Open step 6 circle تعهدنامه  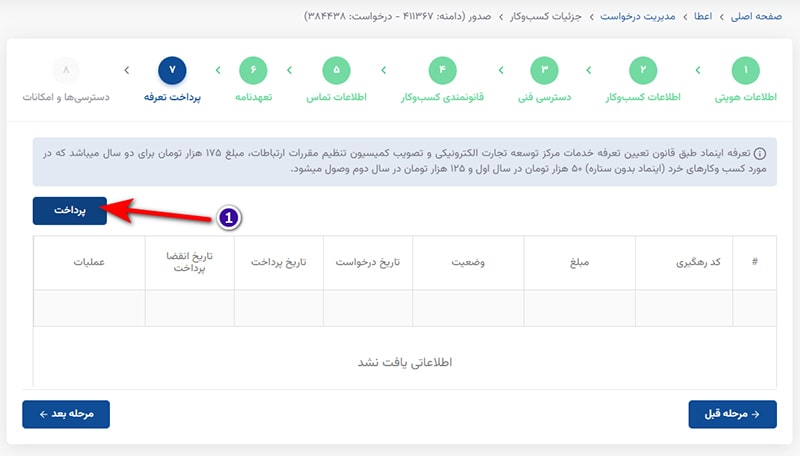pyautogui.click(x=253, y=70)
